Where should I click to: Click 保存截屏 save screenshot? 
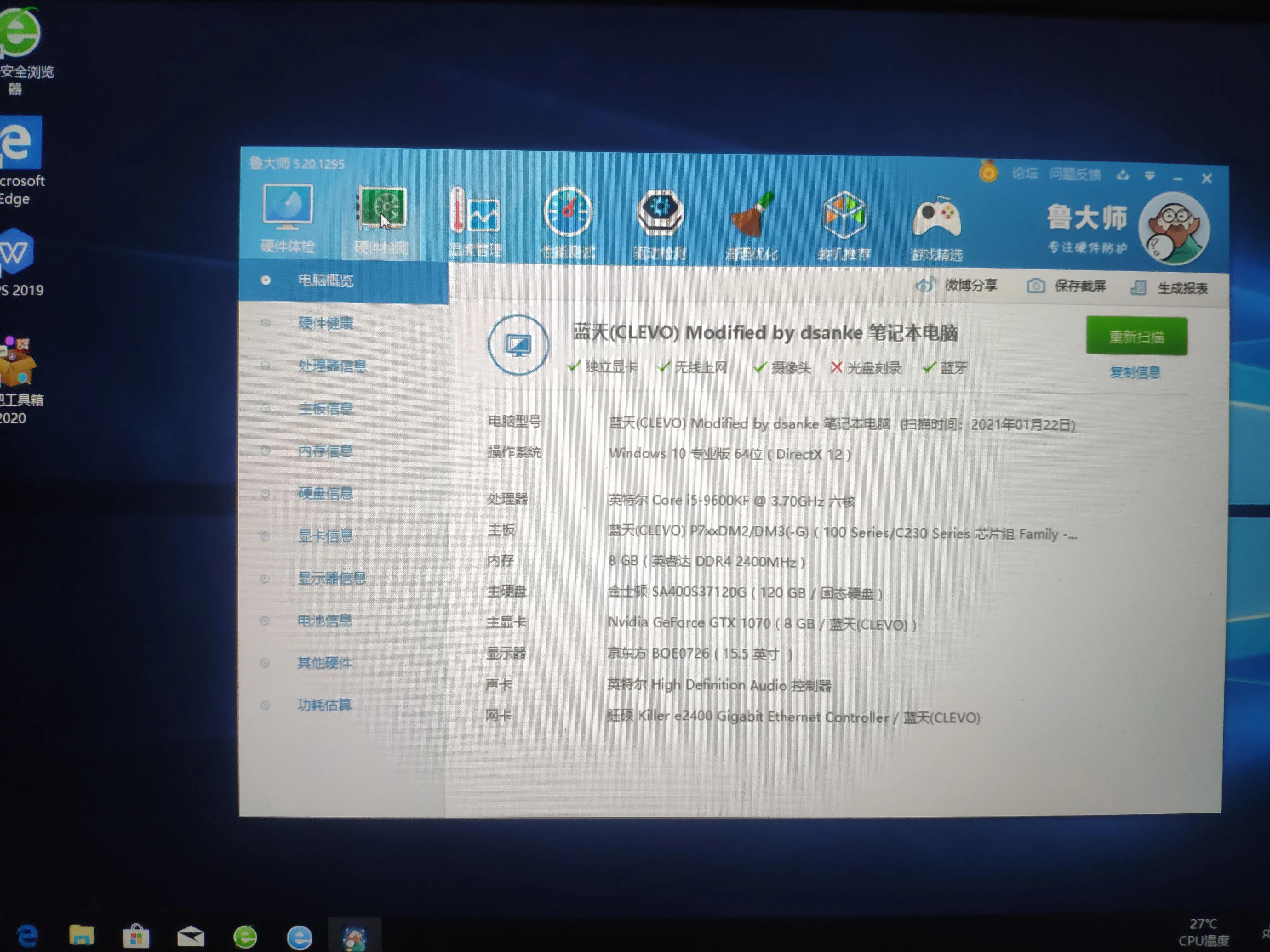pyautogui.click(x=1066, y=286)
